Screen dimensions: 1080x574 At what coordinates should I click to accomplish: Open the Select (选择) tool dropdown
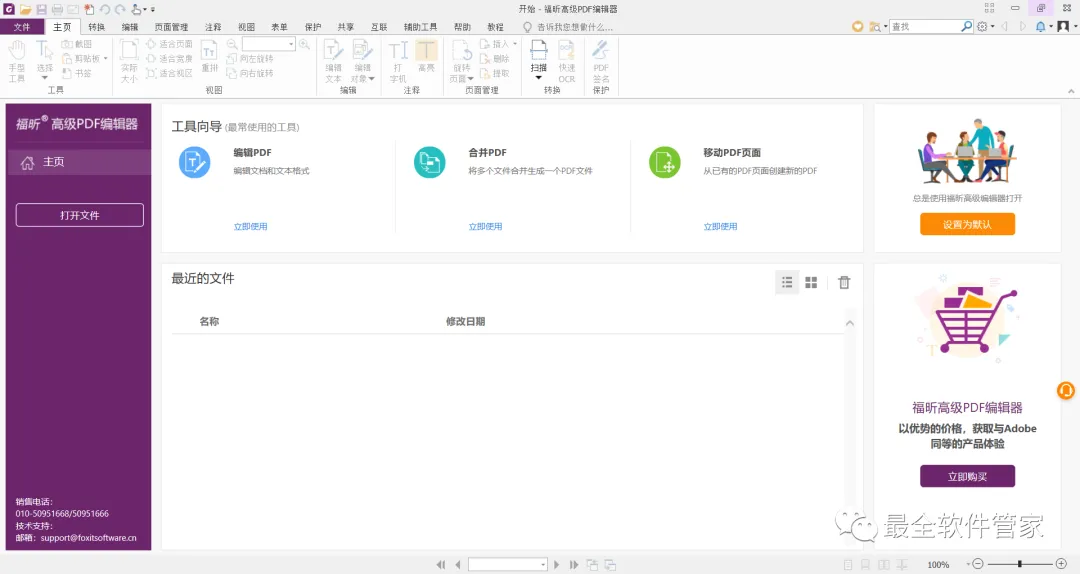point(45,77)
